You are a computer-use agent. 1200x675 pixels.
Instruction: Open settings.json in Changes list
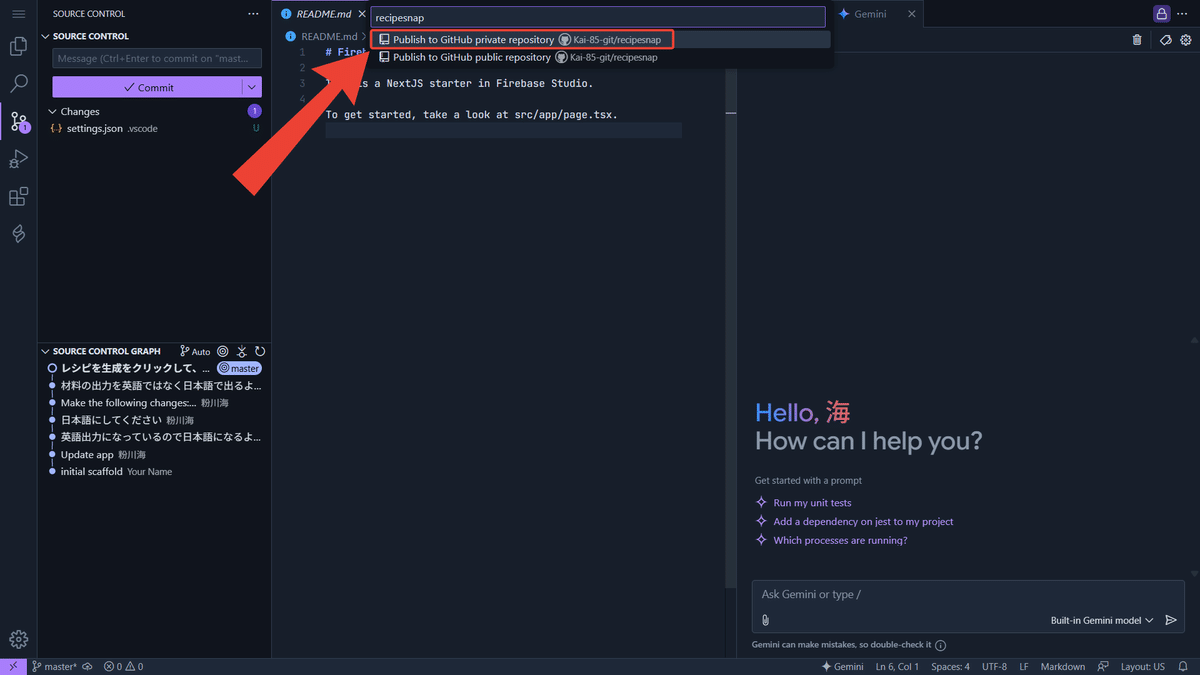pyautogui.click(x=154, y=129)
